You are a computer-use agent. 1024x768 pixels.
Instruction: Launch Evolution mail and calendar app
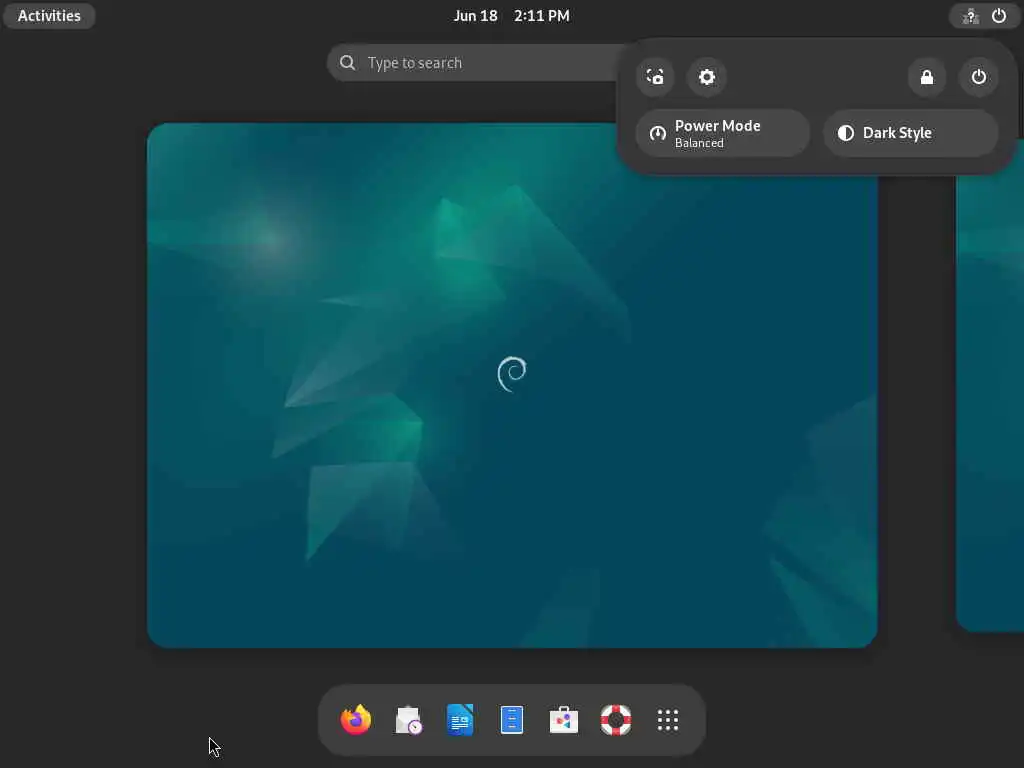coord(408,720)
